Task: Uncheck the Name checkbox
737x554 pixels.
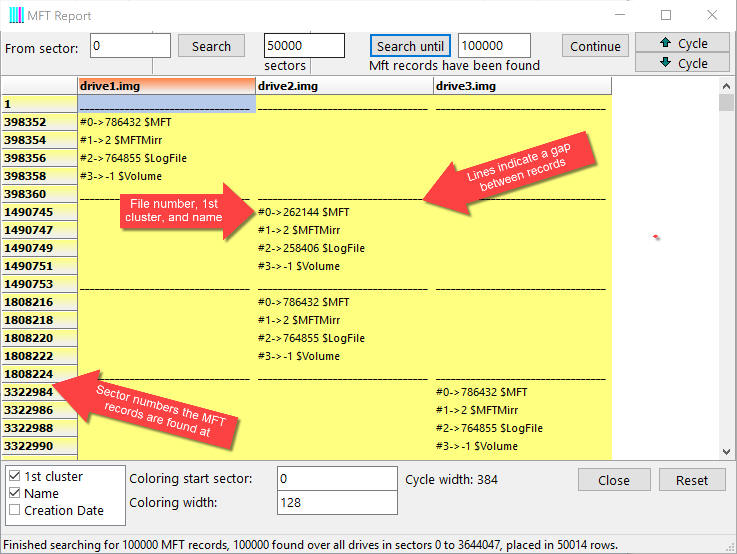Action: click(x=14, y=494)
